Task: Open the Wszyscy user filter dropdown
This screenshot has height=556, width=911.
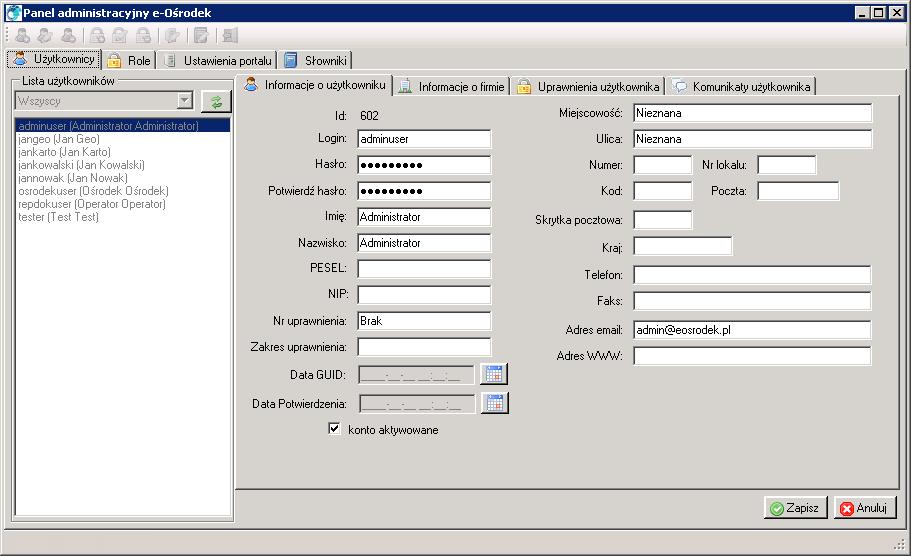Action: (x=185, y=101)
